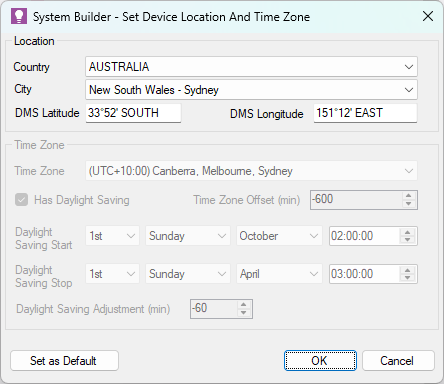Decrease Daylight Saving Adjustment with down arrow
The image size is (444, 384).
point(244,313)
